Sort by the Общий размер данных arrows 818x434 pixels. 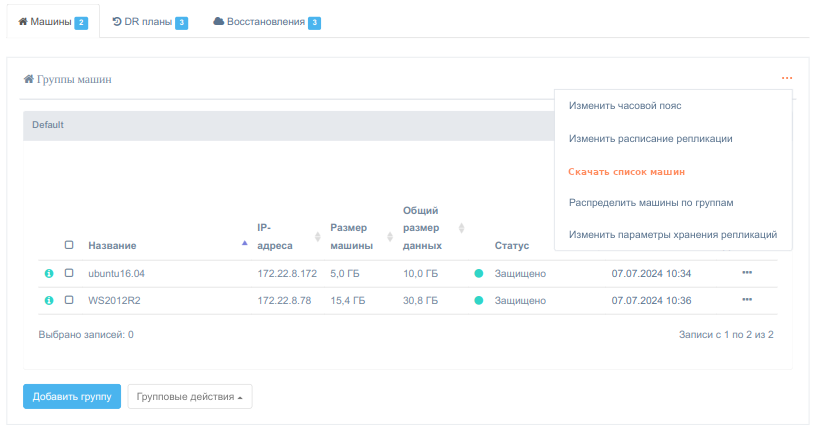click(x=461, y=228)
